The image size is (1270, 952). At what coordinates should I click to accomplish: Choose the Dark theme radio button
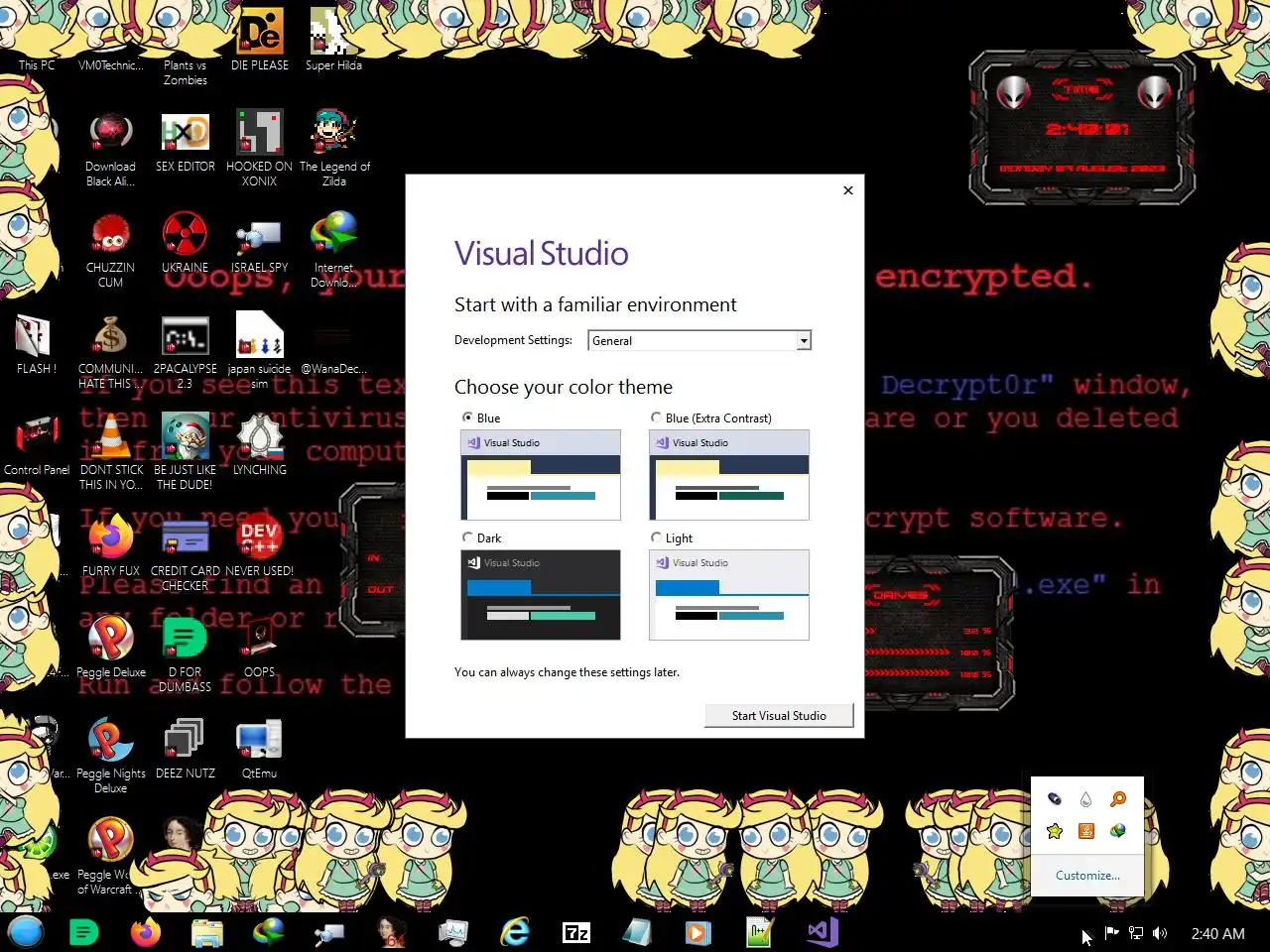(x=467, y=537)
